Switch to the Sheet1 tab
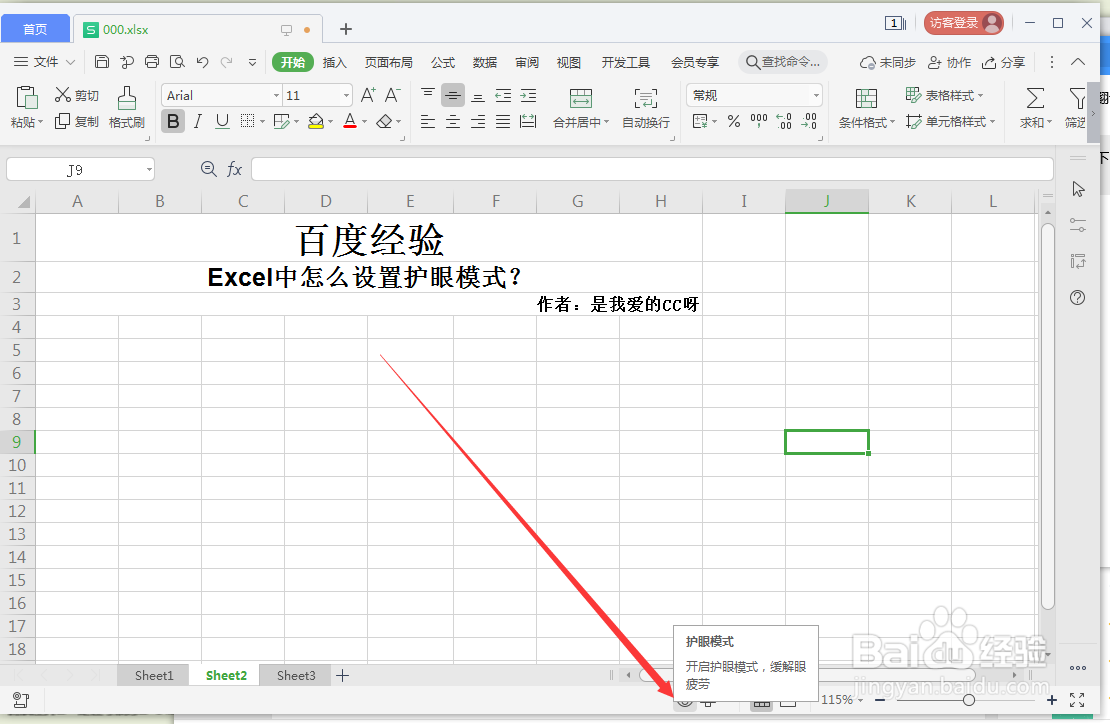The width and height of the screenshot is (1110, 724). 154,675
